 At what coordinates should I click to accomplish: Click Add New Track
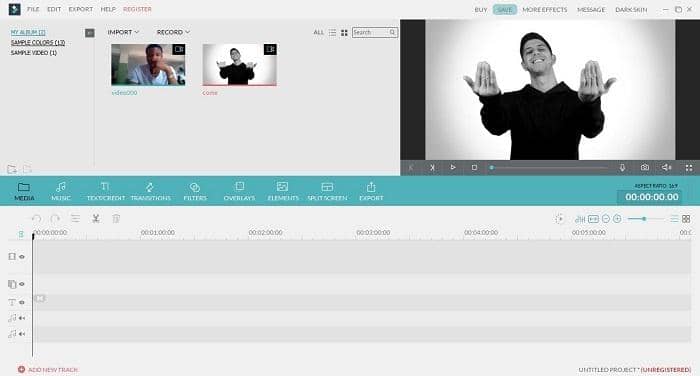pos(48,370)
